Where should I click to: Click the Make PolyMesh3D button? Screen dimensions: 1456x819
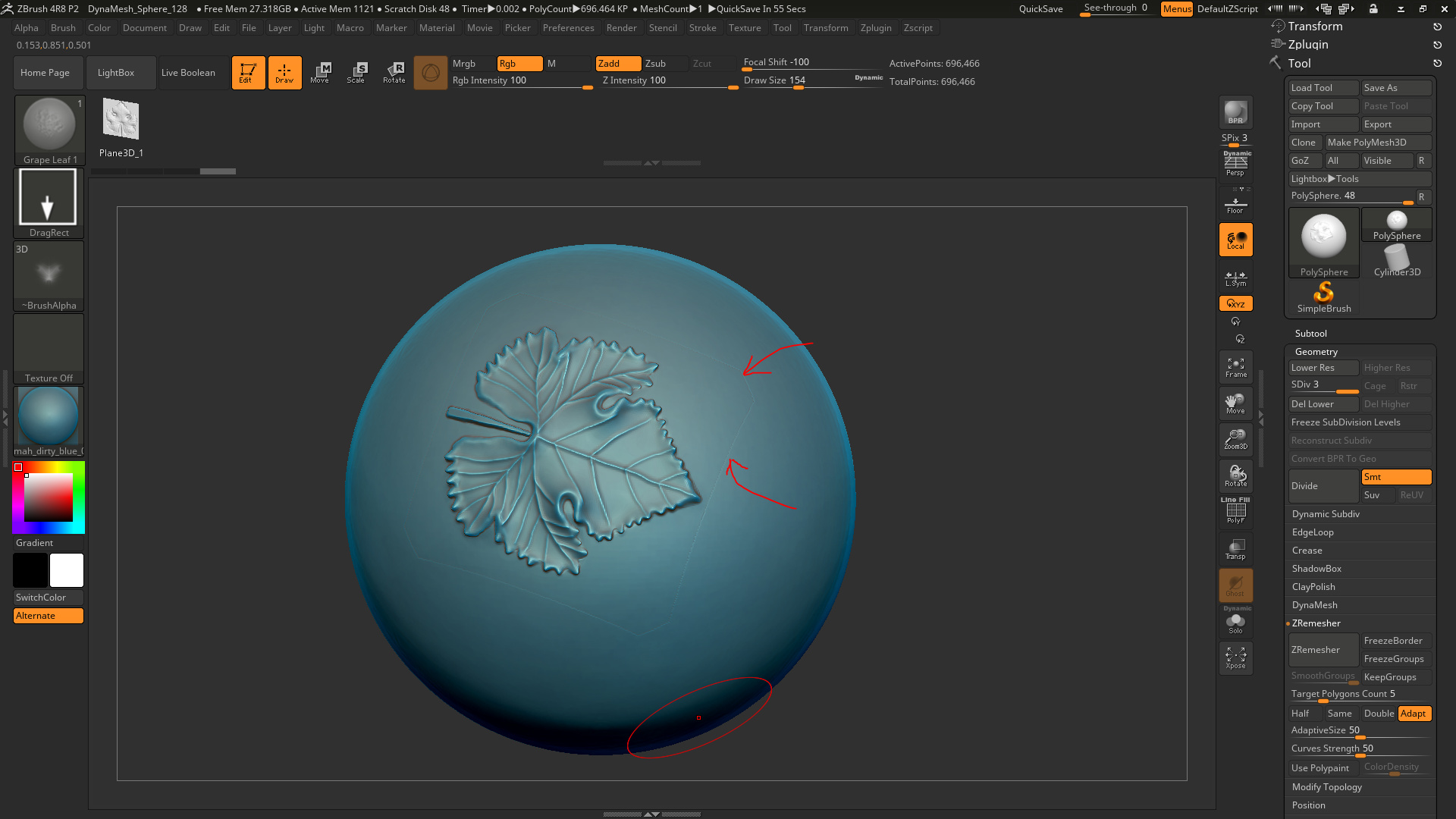pos(1378,143)
